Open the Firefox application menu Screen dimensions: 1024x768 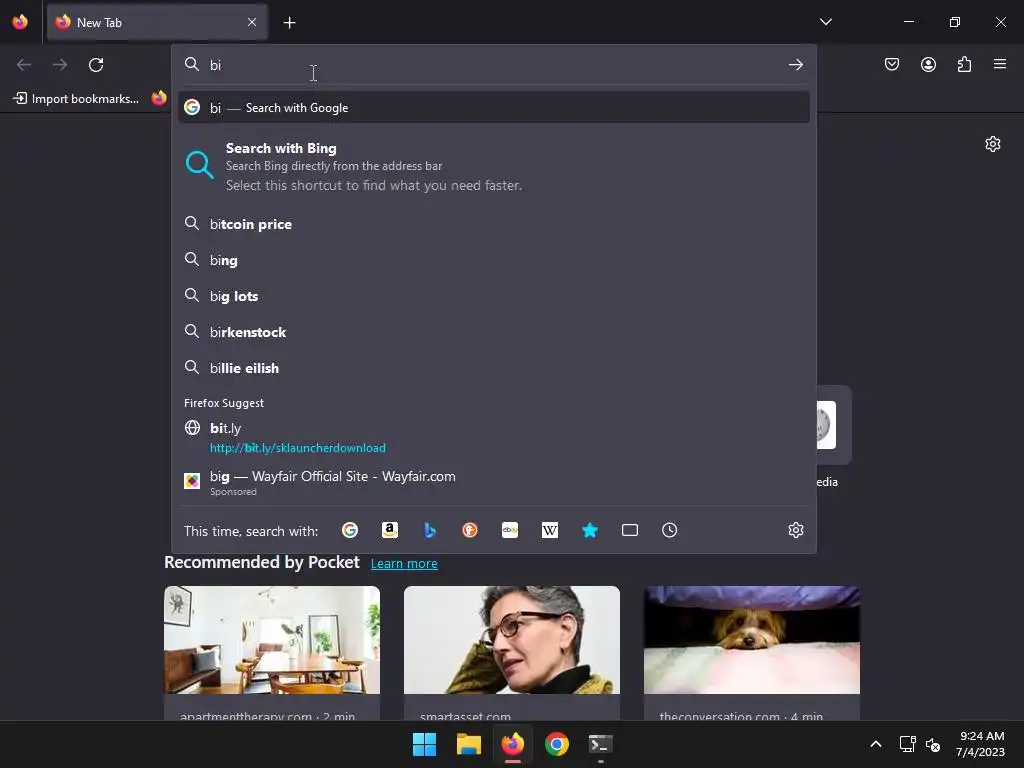click(x=1000, y=64)
